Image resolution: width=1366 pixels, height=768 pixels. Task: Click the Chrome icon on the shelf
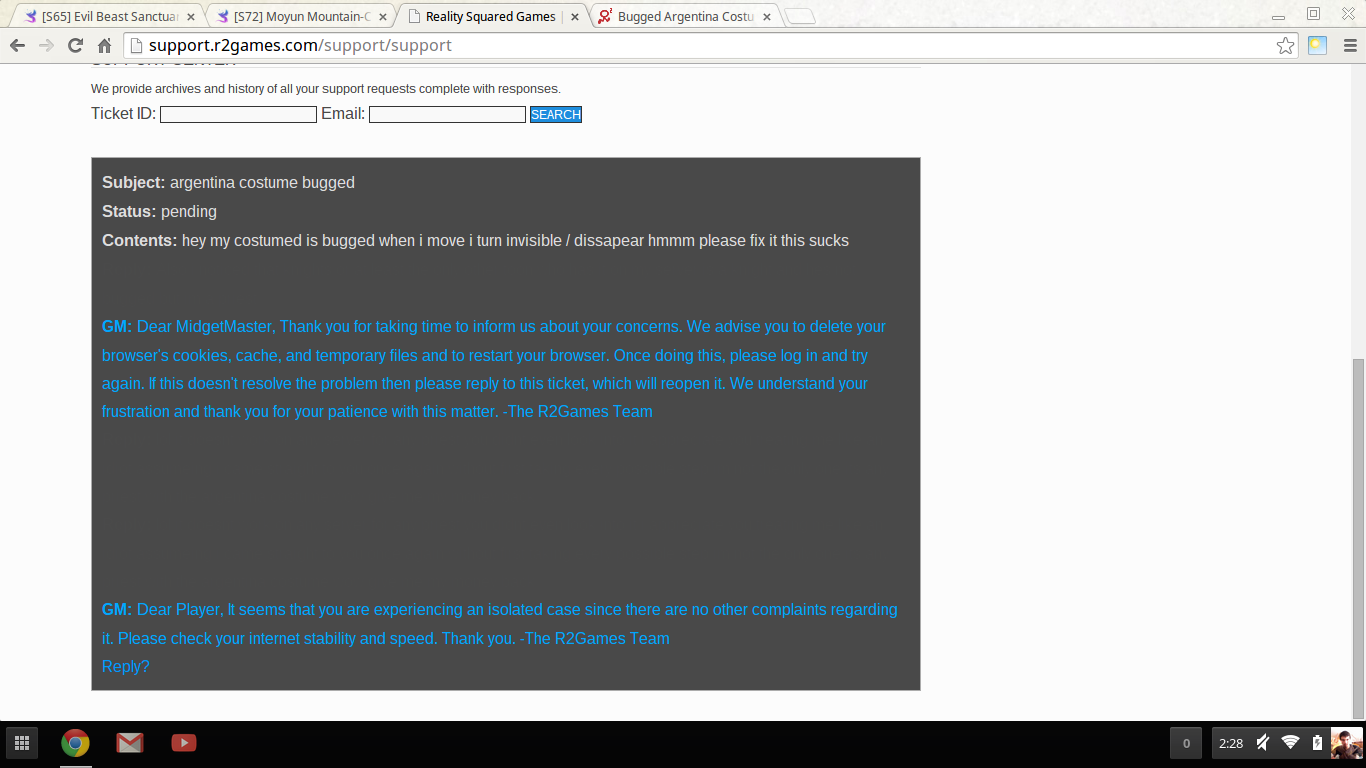tap(75, 743)
